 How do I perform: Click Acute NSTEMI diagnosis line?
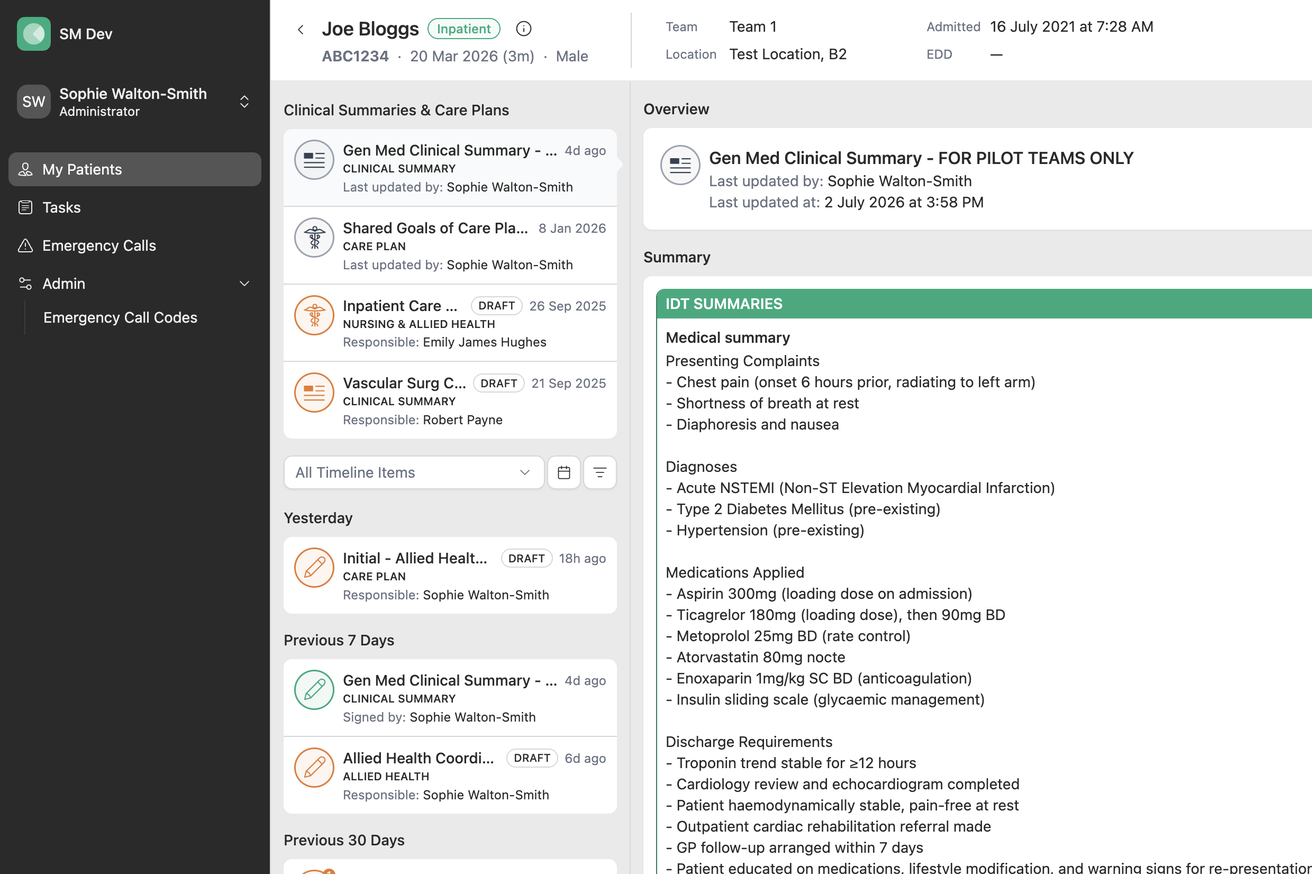pos(860,488)
